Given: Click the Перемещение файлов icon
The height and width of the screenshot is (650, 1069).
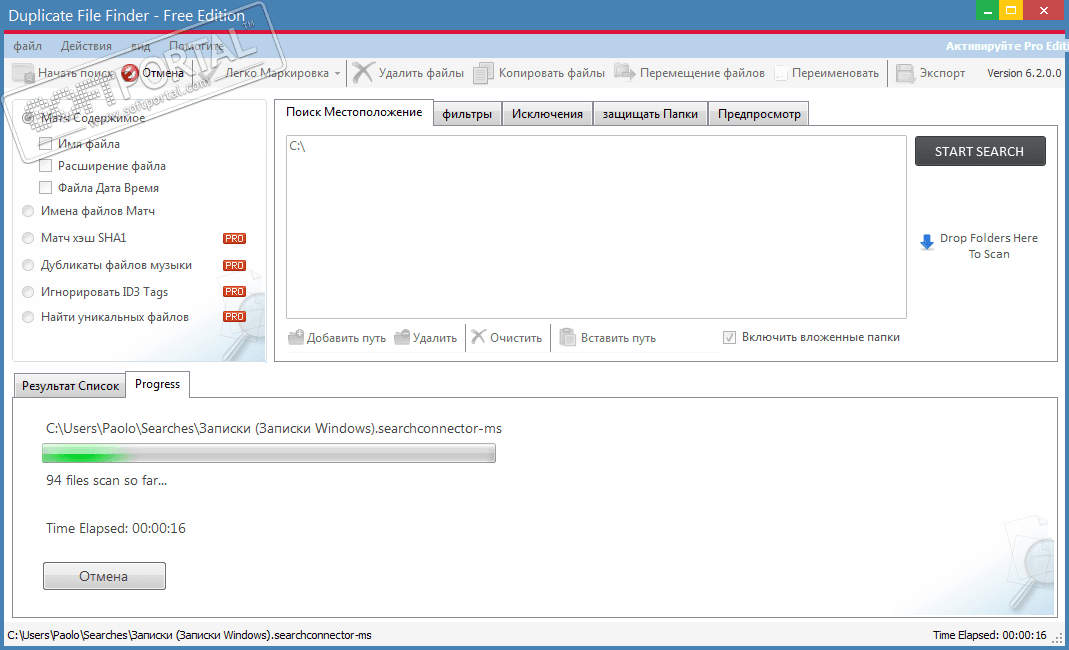Looking at the screenshot, I should [624, 72].
